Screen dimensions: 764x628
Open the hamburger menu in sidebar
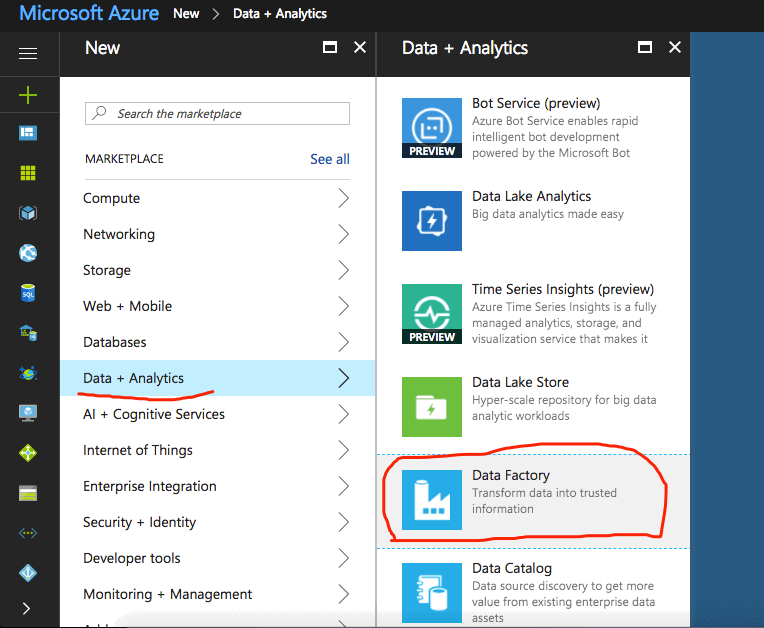click(x=28, y=53)
